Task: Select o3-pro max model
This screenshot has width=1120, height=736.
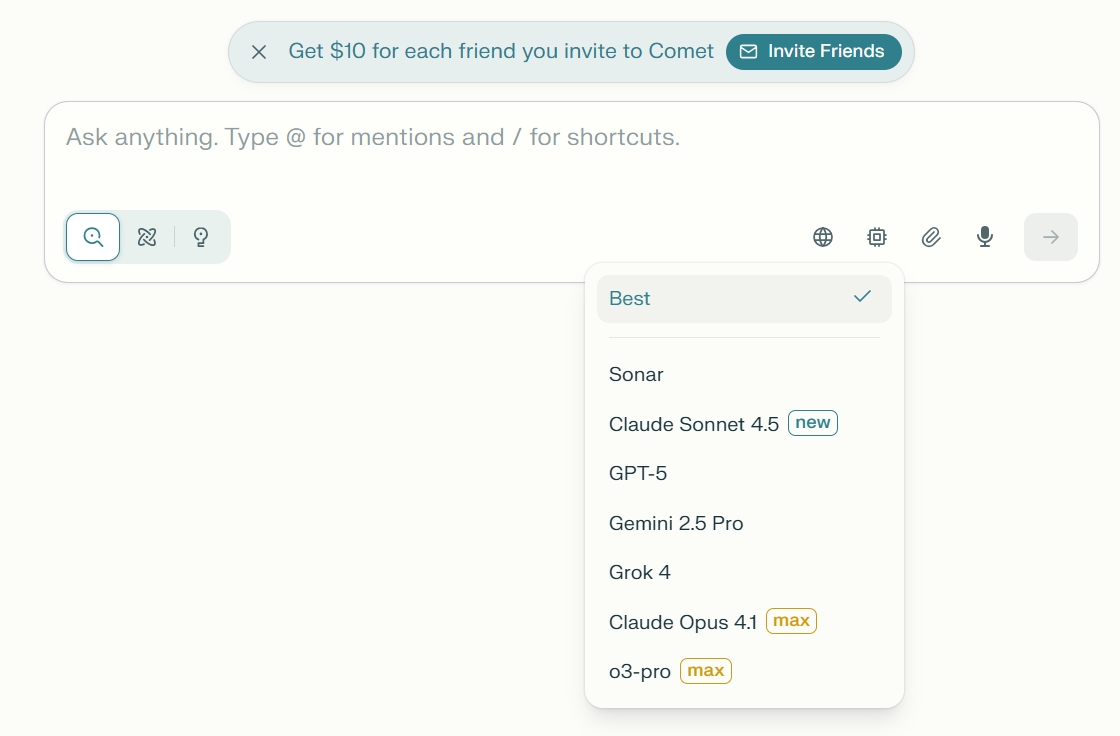Action: [x=640, y=671]
